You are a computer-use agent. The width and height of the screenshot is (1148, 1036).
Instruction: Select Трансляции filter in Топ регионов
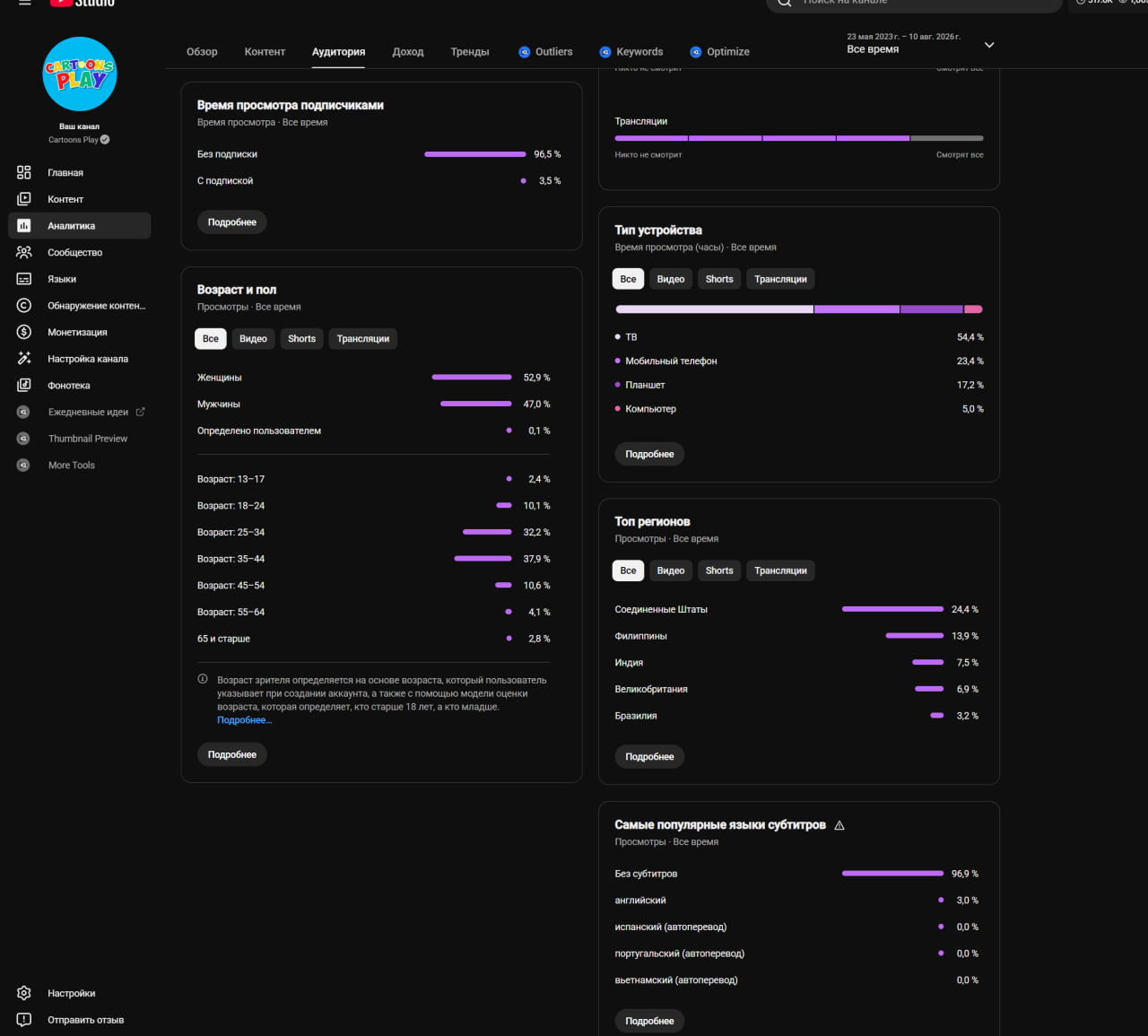(x=780, y=570)
